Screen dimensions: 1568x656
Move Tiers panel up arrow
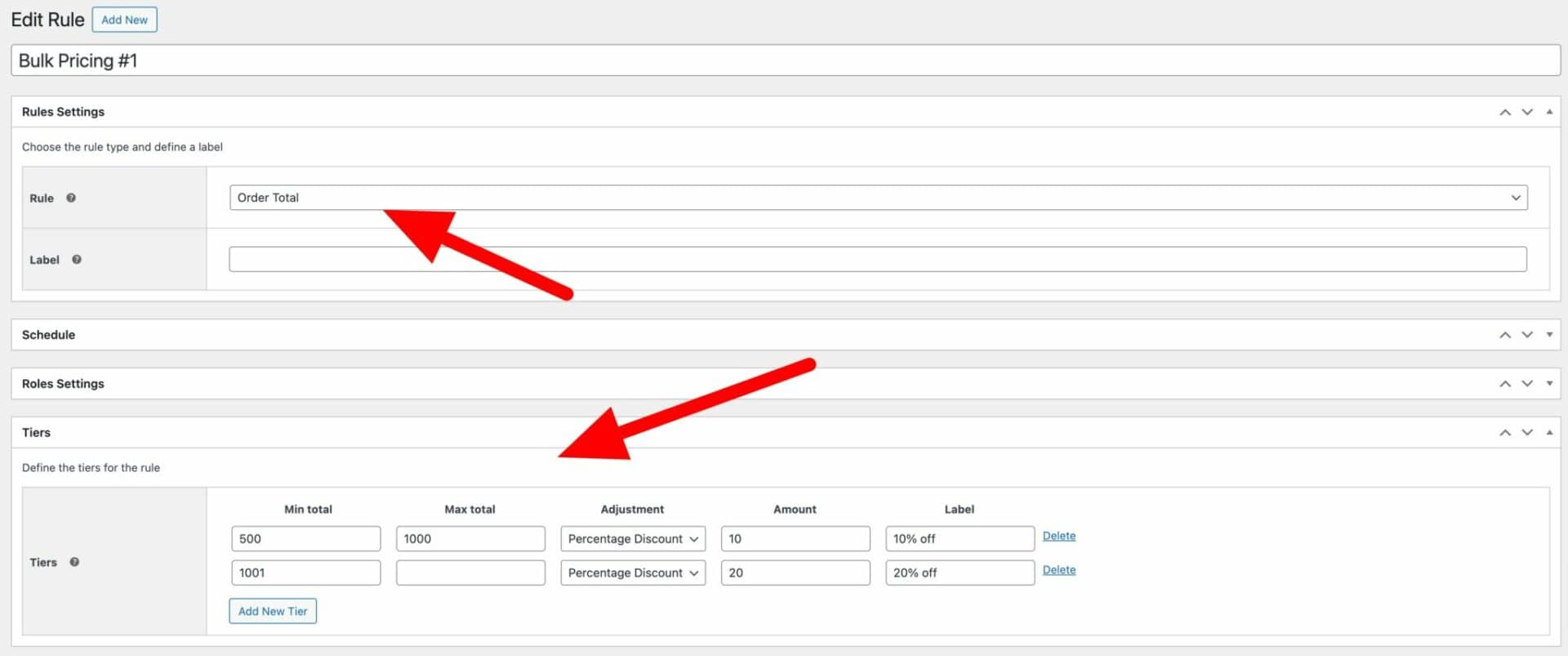pyautogui.click(x=1505, y=433)
